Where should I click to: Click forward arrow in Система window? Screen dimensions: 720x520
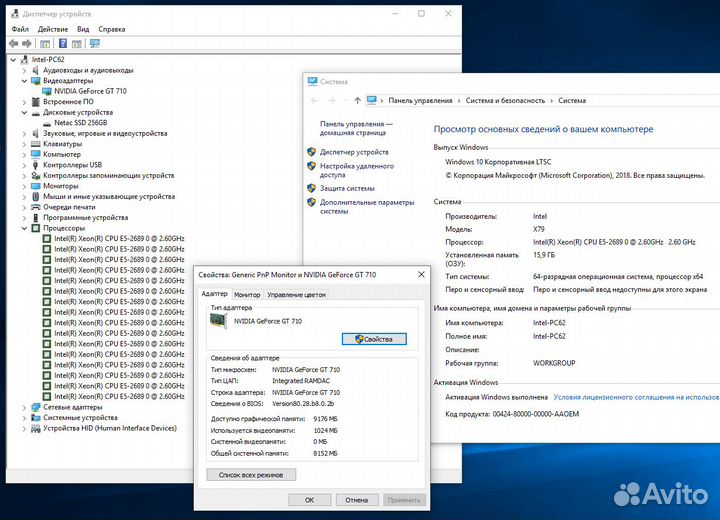click(332, 101)
